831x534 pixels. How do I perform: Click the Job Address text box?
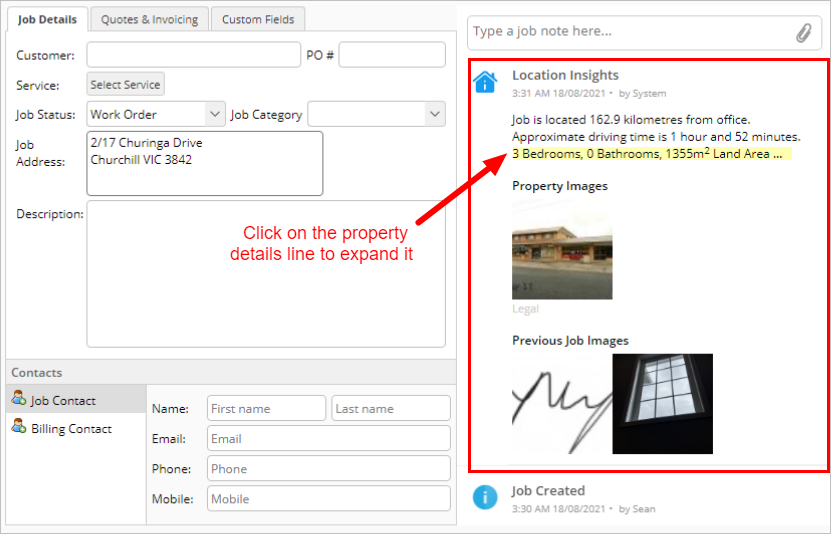[205, 164]
